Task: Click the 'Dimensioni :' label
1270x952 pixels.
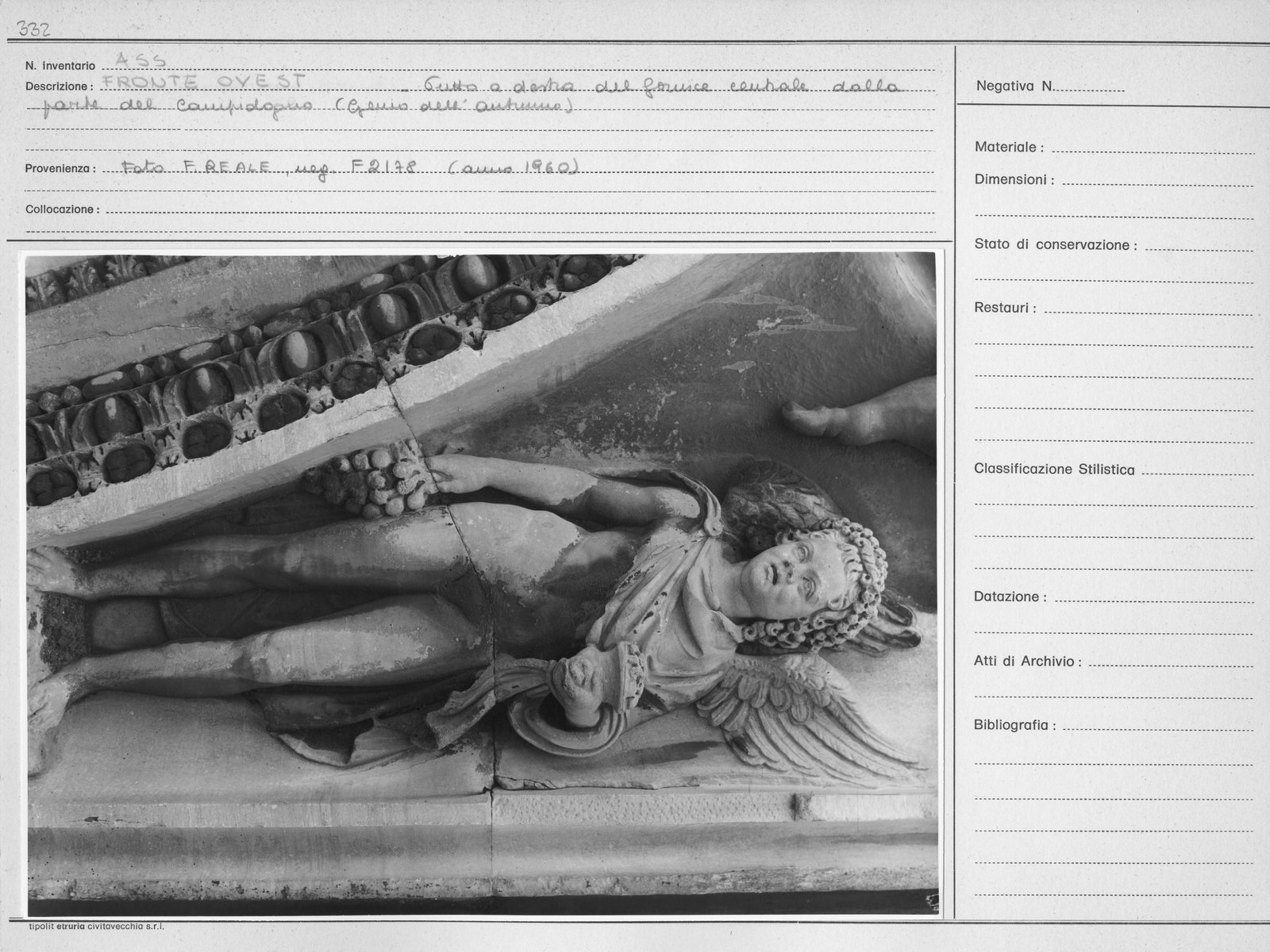Action: (1014, 180)
